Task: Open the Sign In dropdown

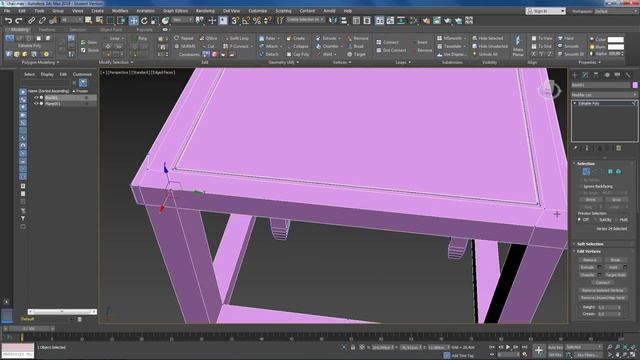Action: click(545, 11)
